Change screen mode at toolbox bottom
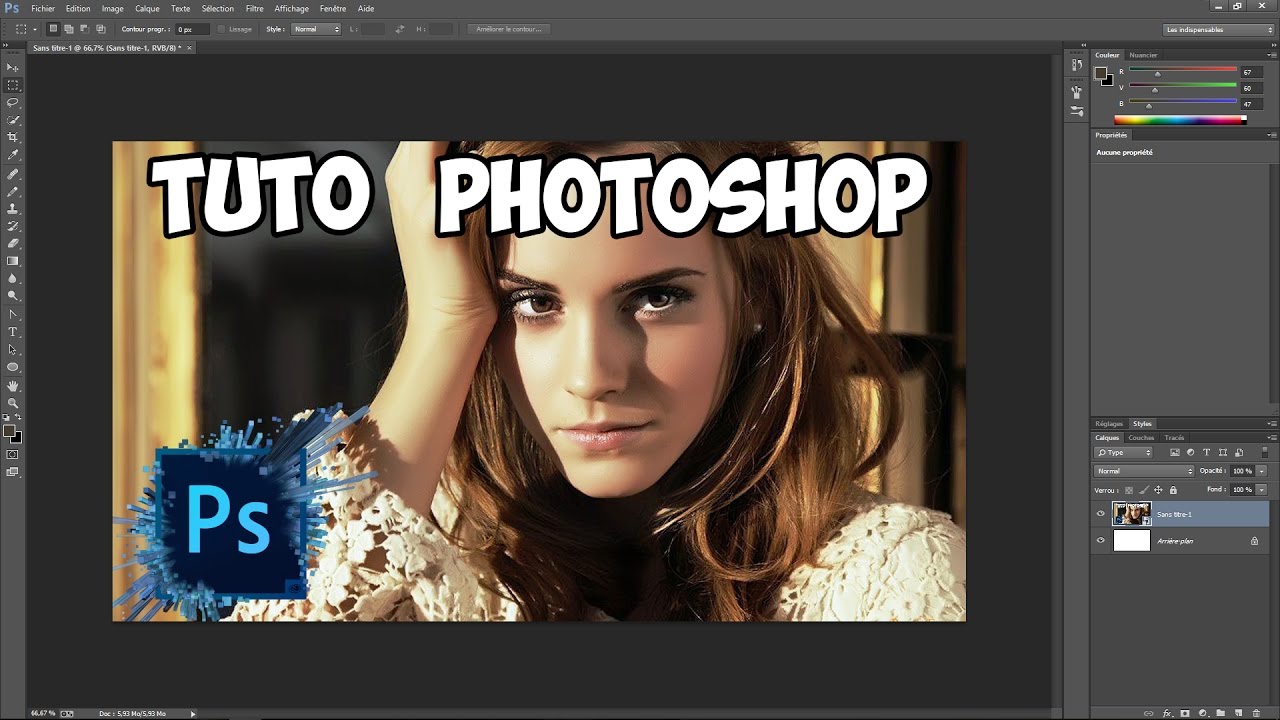The height and width of the screenshot is (720, 1280). coord(13,472)
